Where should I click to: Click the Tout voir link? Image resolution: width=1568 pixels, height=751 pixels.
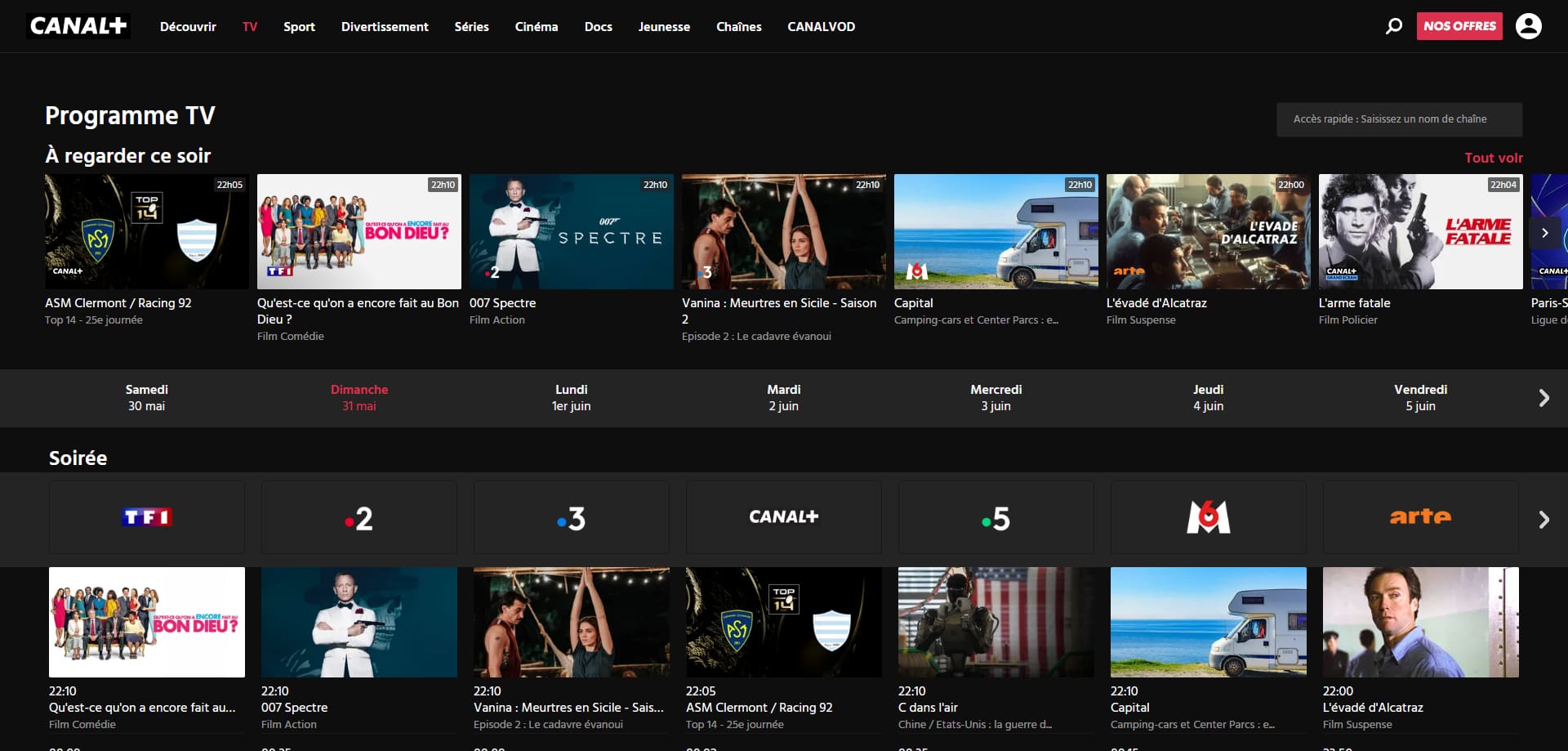pos(1494,158)
